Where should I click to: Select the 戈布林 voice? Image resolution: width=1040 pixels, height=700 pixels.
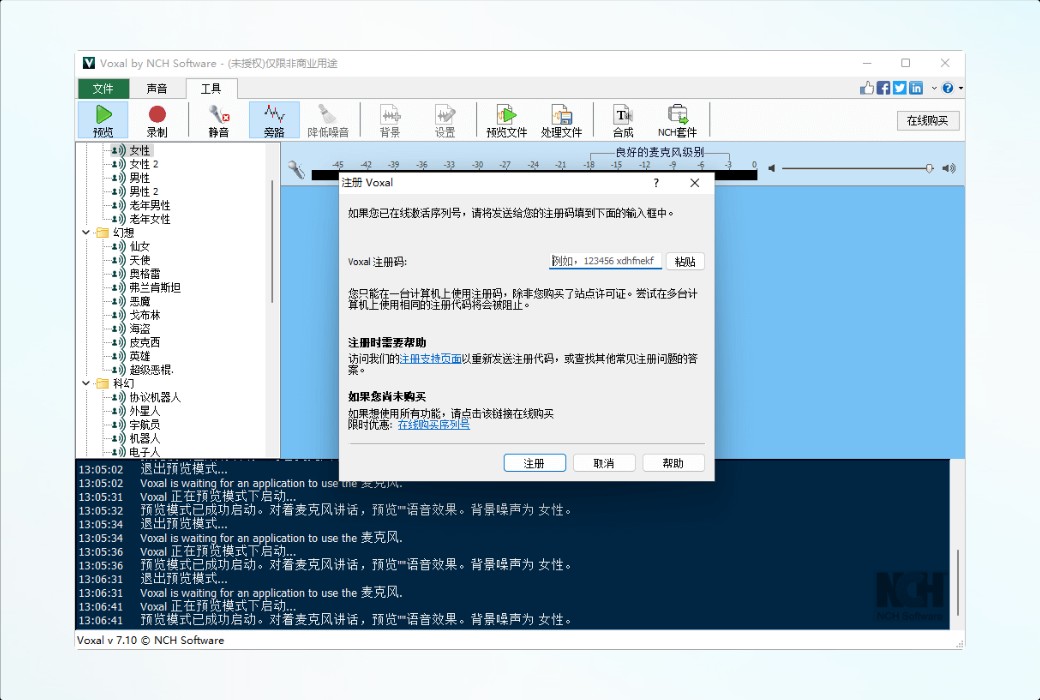click(x=145, y=315)
